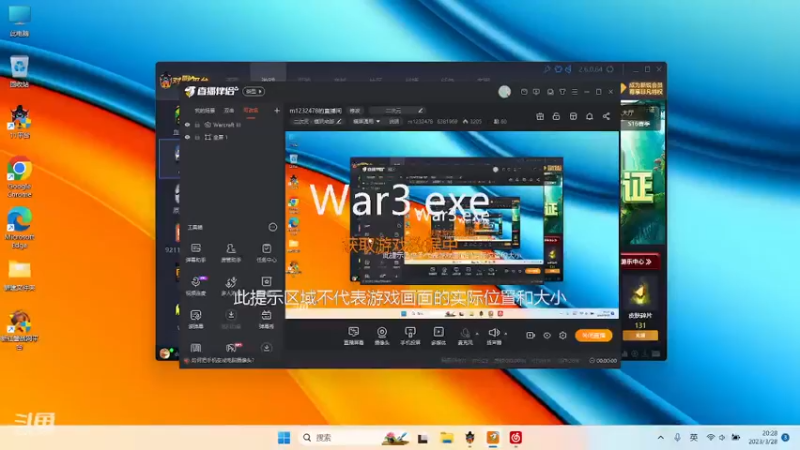The height and width of the screenshot is (450, 800).
Task: Click the 修改 button beside room title
Action: click(x=355, y=111)
